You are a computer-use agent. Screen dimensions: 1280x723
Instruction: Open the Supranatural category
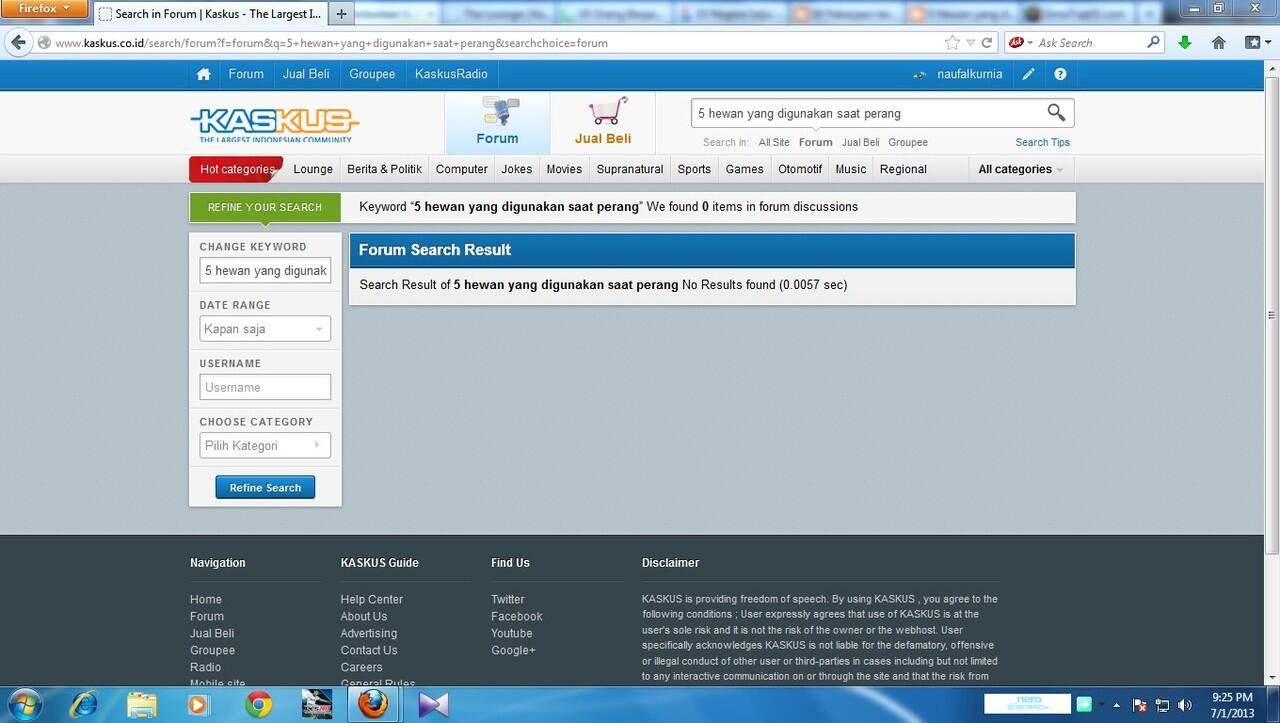point(630,169)
